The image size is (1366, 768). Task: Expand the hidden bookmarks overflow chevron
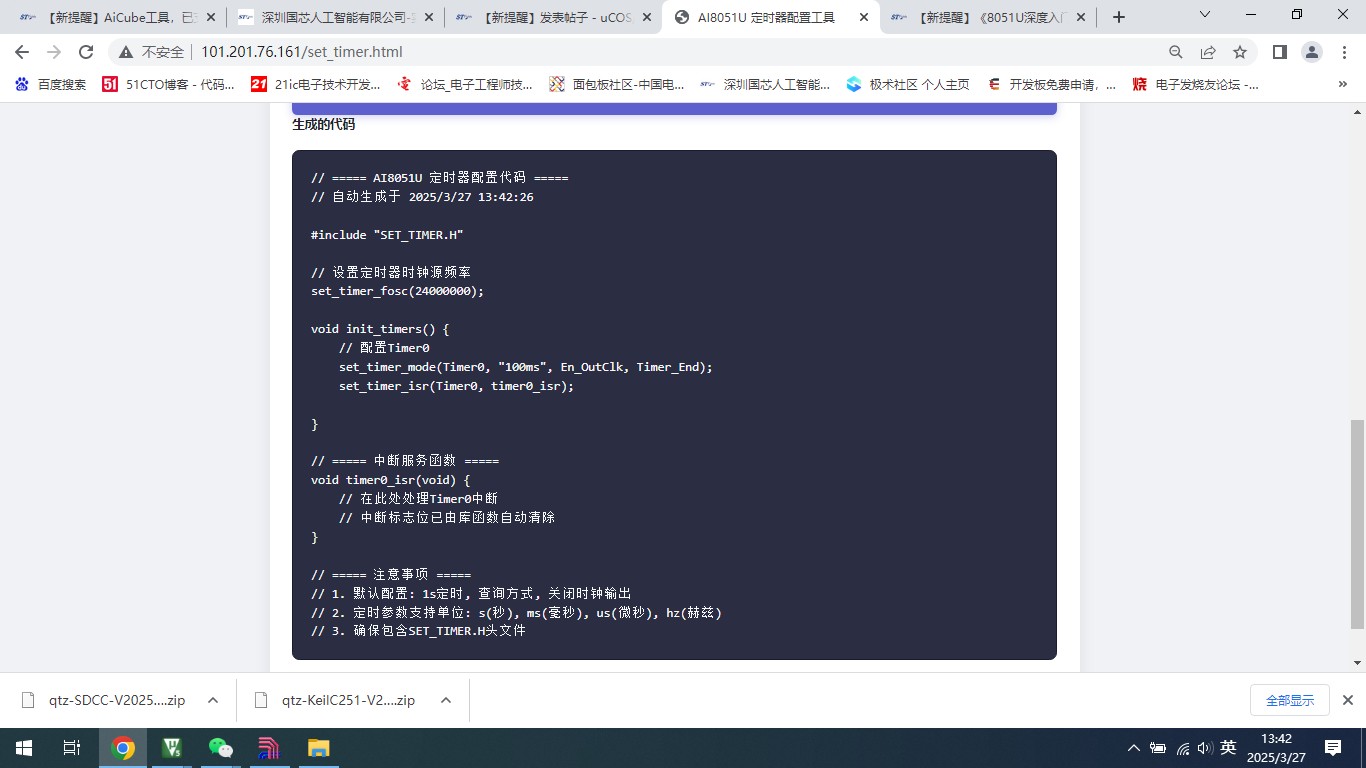(x=1343, y=85)
